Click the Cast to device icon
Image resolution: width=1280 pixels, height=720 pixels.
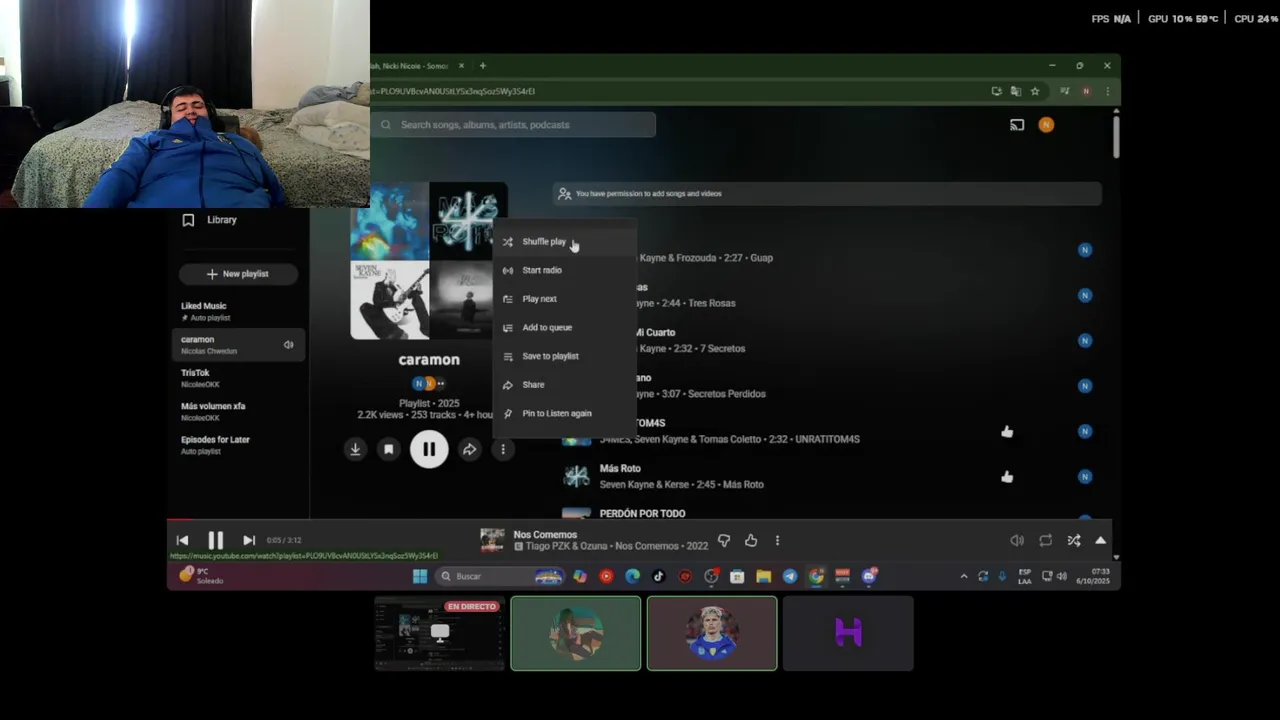[x=1017, y=125]
